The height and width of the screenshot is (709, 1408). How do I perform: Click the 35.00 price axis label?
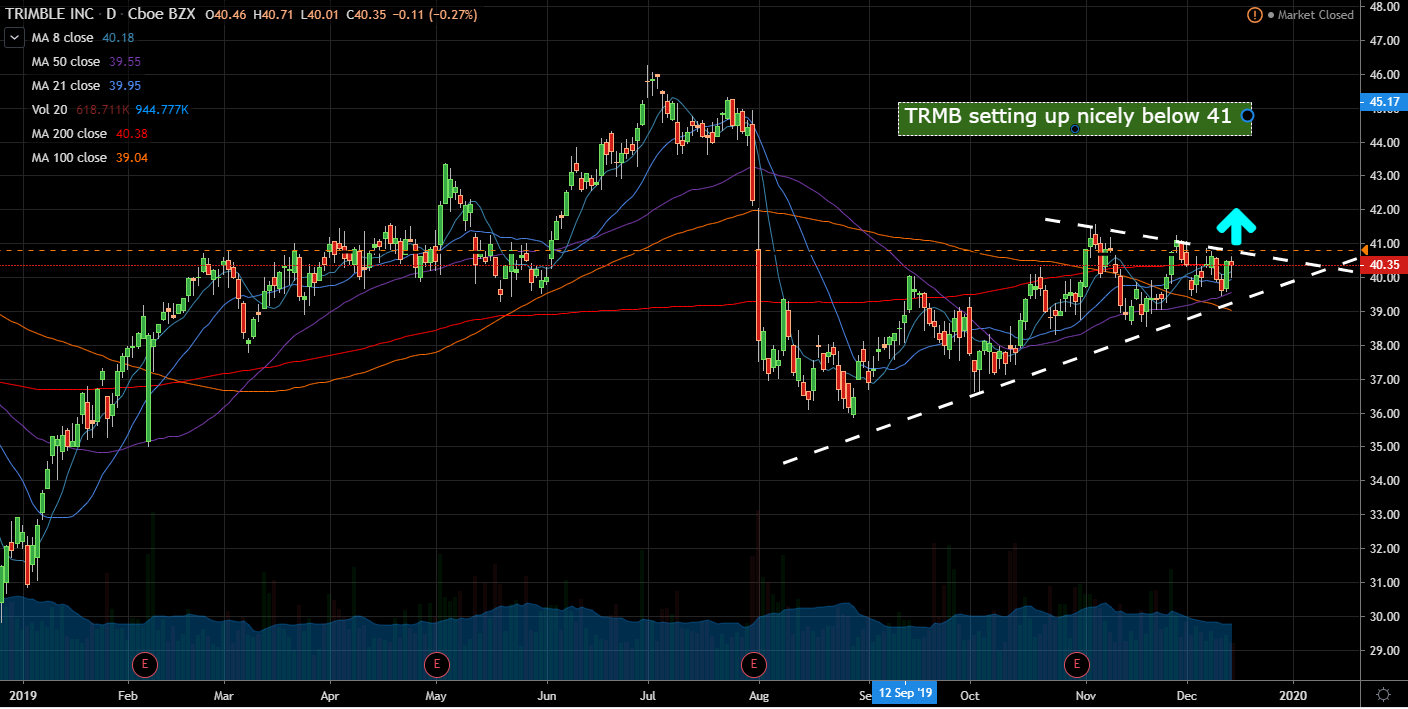(1384, 447)
